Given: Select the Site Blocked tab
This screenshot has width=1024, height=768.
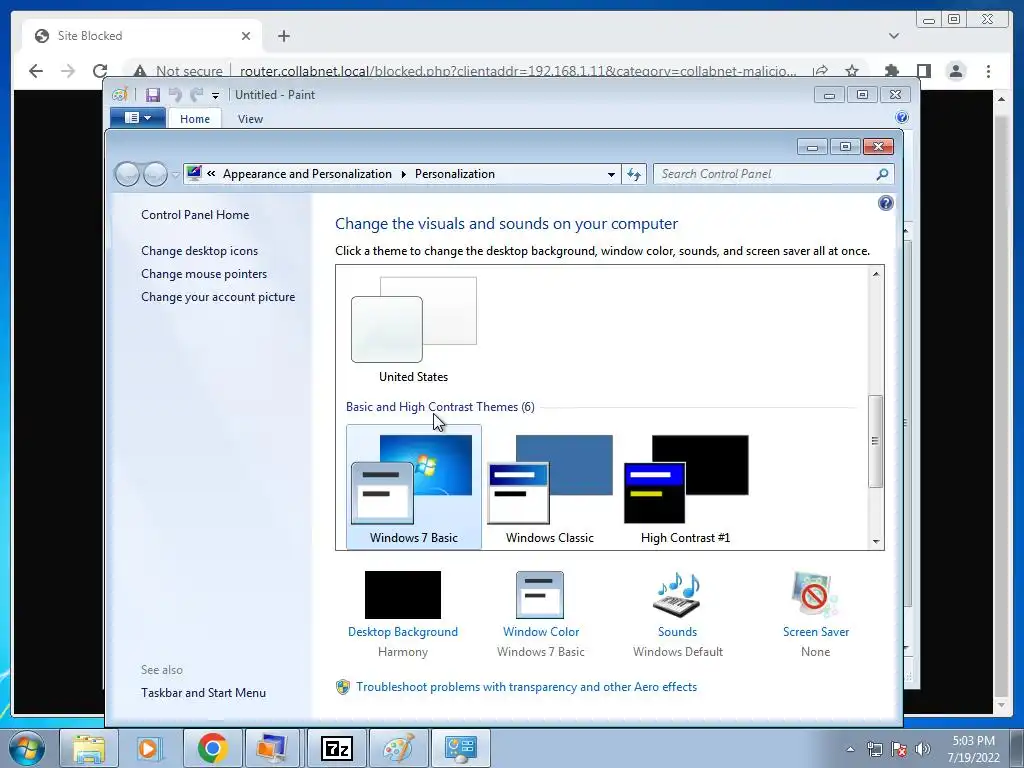Looking at the screenshot, I should 142,36.
